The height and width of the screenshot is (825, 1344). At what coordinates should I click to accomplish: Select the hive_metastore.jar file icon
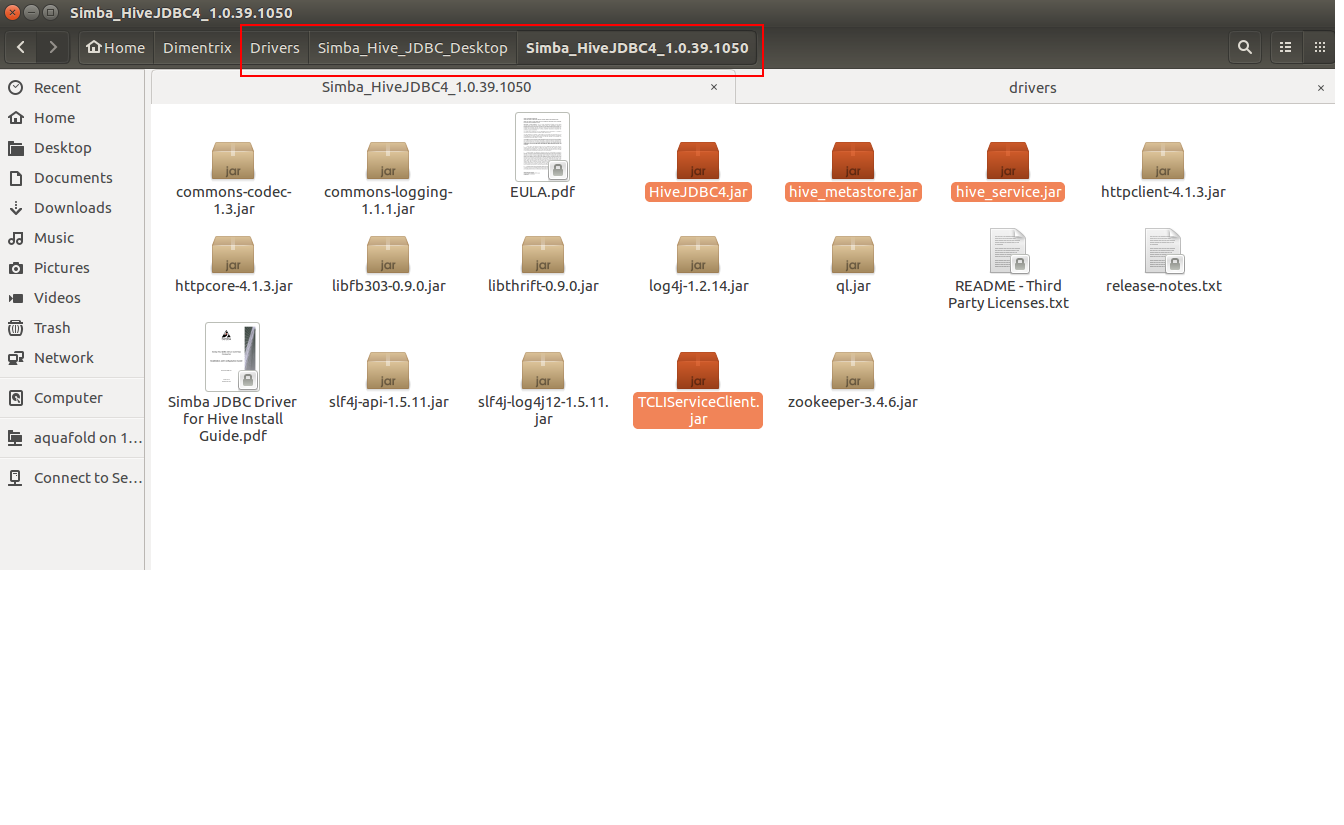pyautogui.click(x=853, y=160)
